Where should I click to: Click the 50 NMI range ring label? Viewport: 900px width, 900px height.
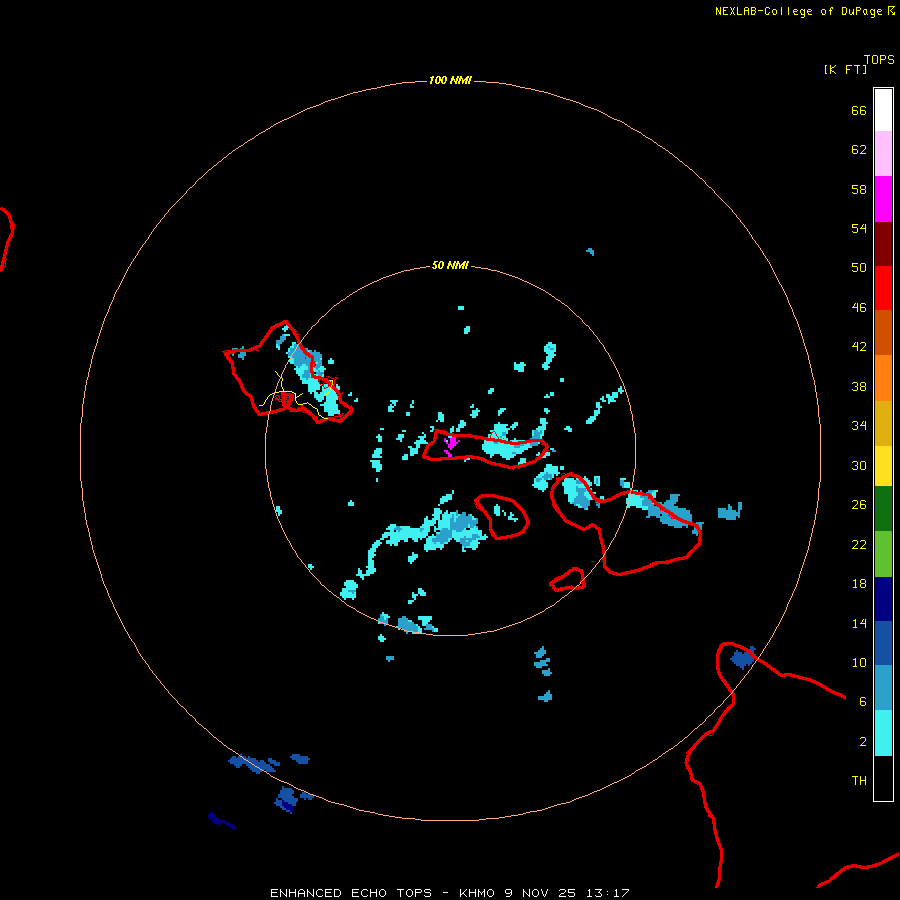point(450,265)
